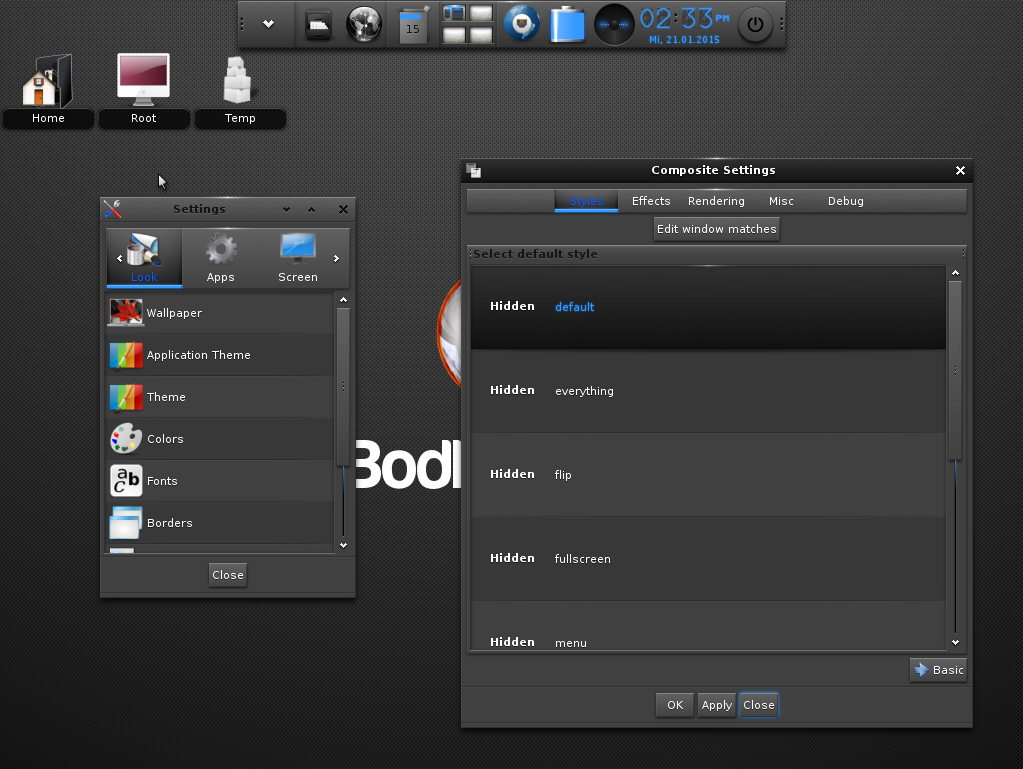Select the bottom-right virtual desktop in pager
The height and width of the screenshot is (769, 1023).
point(481,35)
